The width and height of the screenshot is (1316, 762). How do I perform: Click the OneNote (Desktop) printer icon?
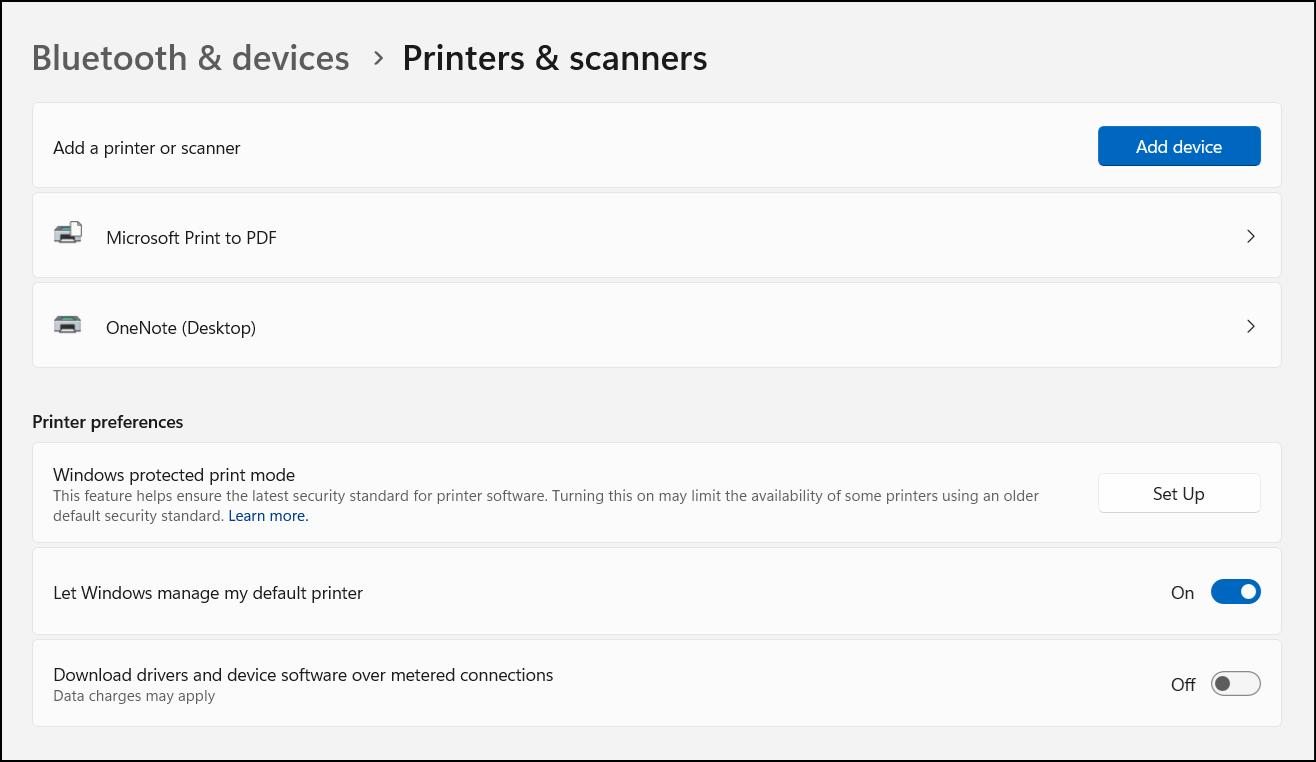[68, 324]
